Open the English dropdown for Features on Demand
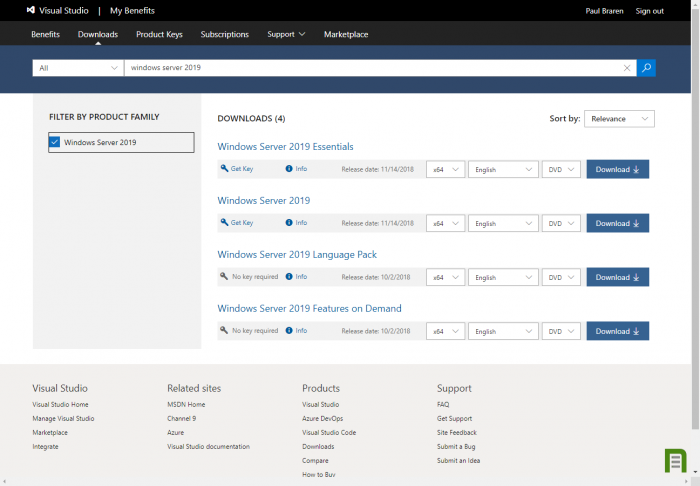 pyautogui.click(x=503, y=332)
